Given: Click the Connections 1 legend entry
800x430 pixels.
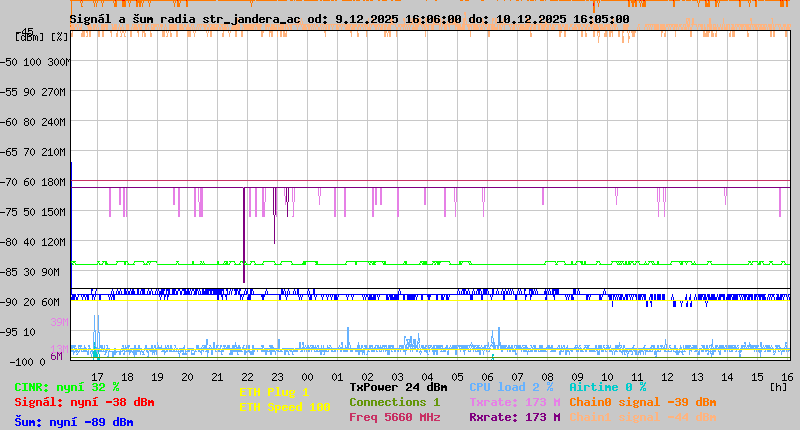Looking at the screenshot, I should click(x=394, y=402).
